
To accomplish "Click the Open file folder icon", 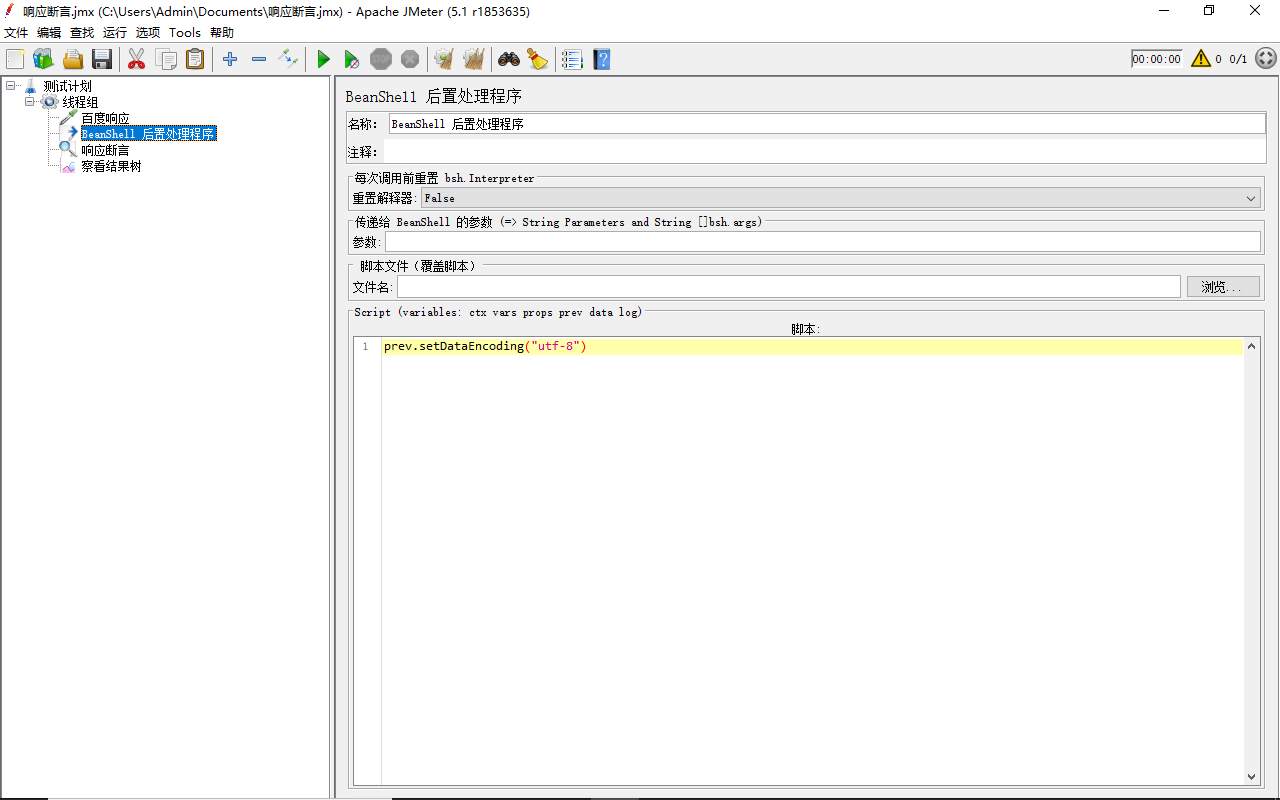I will point(73,60).
